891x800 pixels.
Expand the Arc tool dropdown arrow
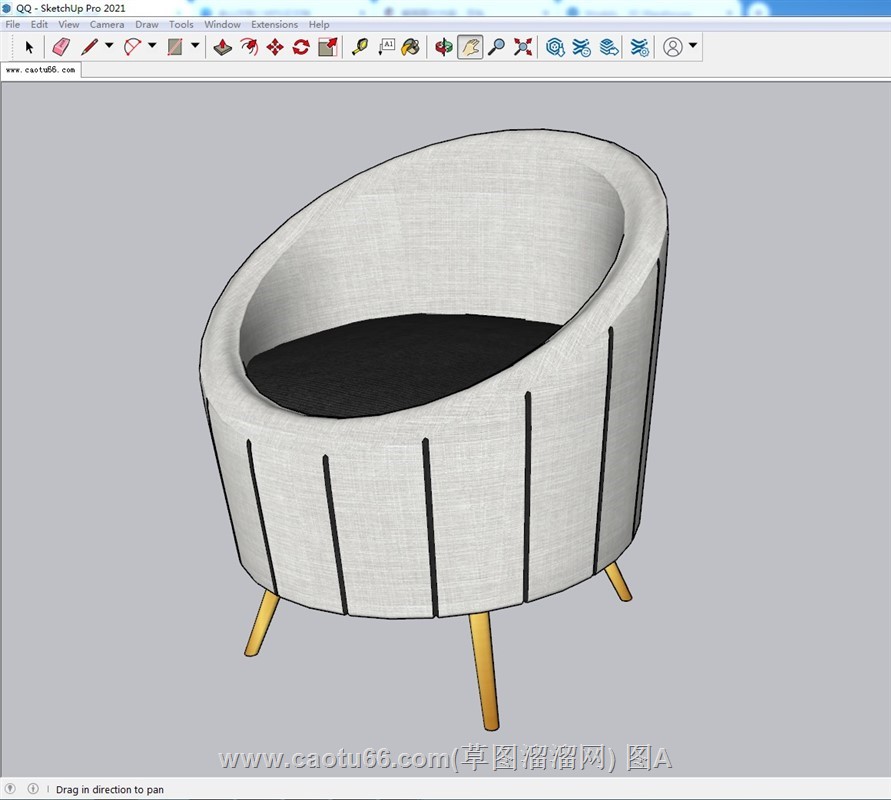[x=152, y=45]
